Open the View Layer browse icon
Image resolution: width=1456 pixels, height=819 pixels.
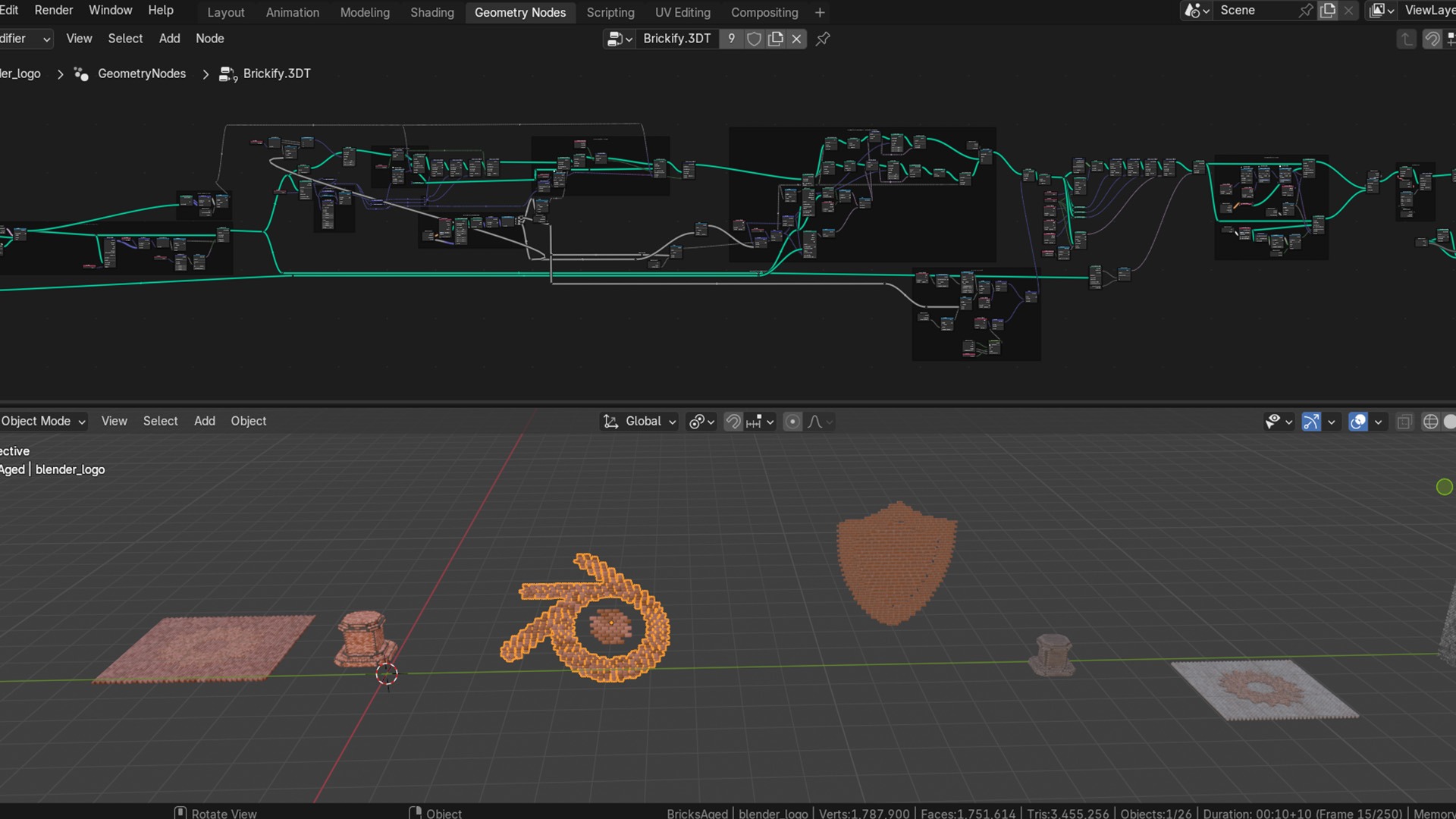[1382, 11]
